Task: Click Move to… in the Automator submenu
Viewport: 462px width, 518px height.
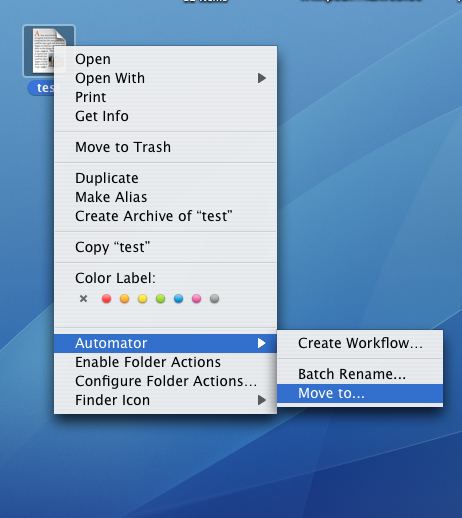Action: (x=360, y=394)
